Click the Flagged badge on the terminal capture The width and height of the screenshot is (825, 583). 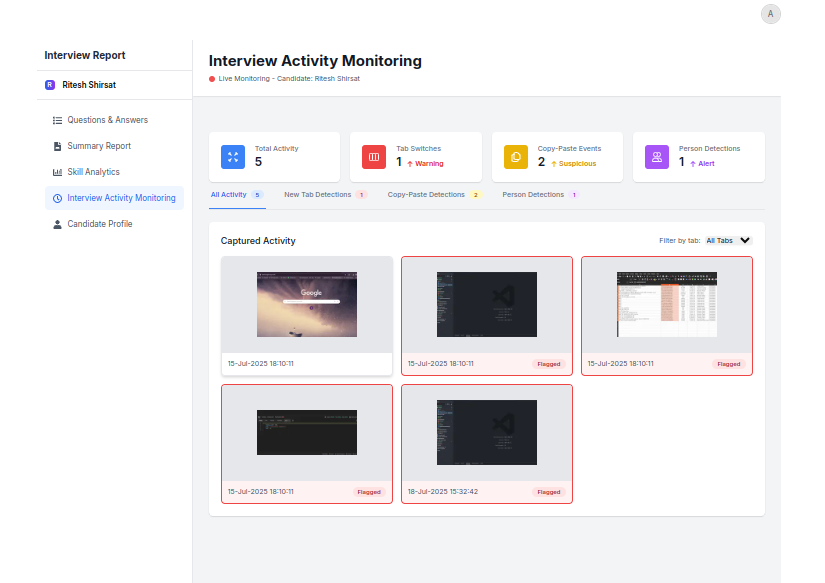(369, 492)
